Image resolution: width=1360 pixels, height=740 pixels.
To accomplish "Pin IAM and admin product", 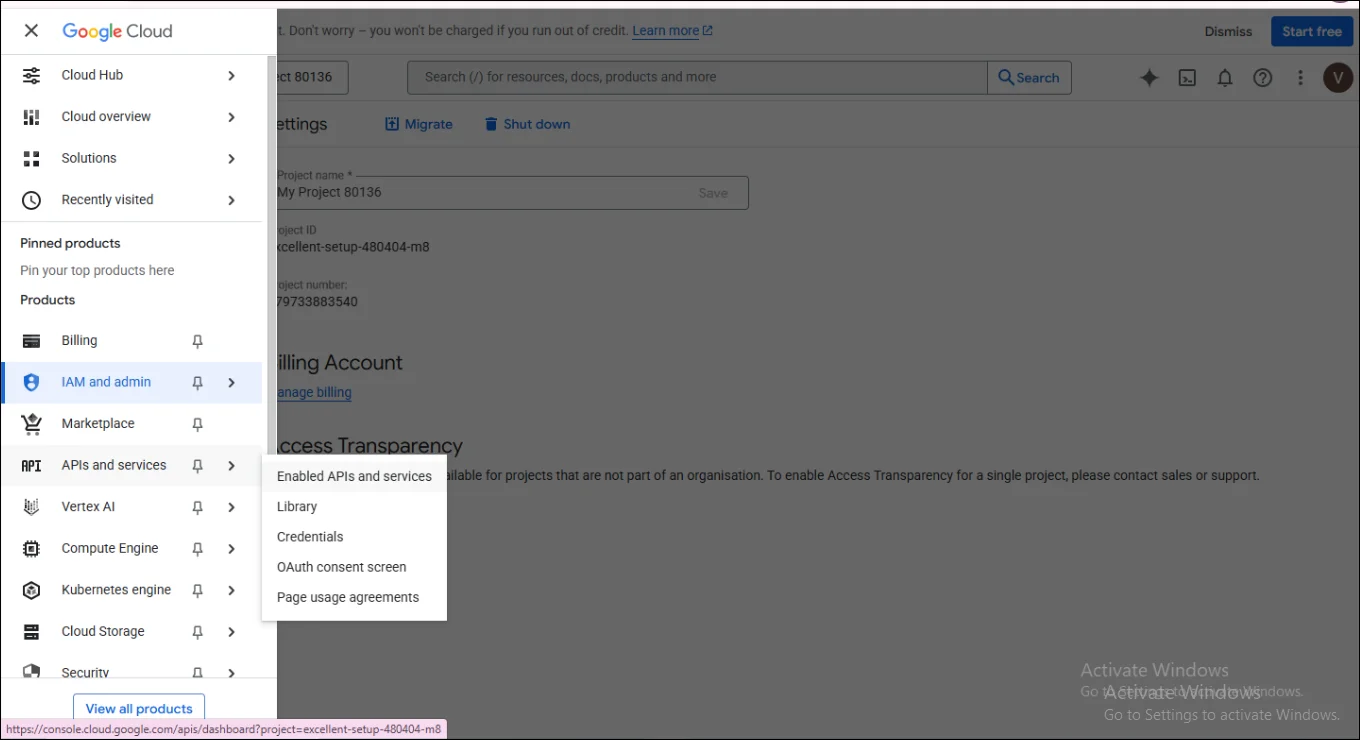I will [x=197, y=382].
